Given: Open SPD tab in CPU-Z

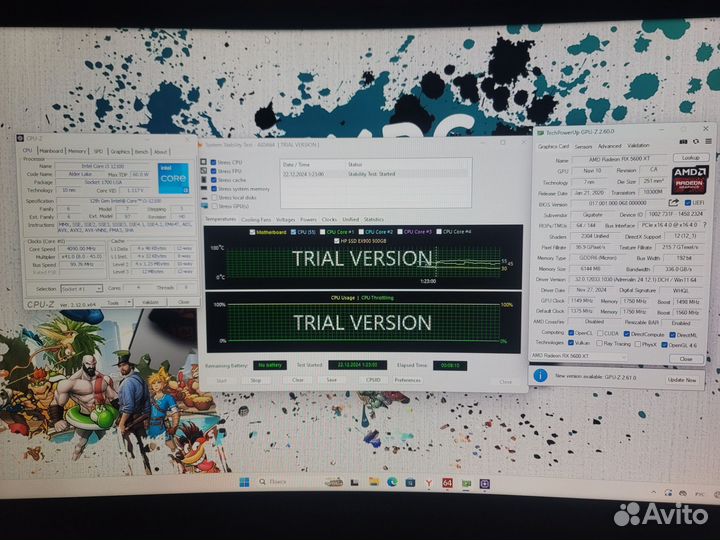Looking at the screenshot, I should [98, 151].
